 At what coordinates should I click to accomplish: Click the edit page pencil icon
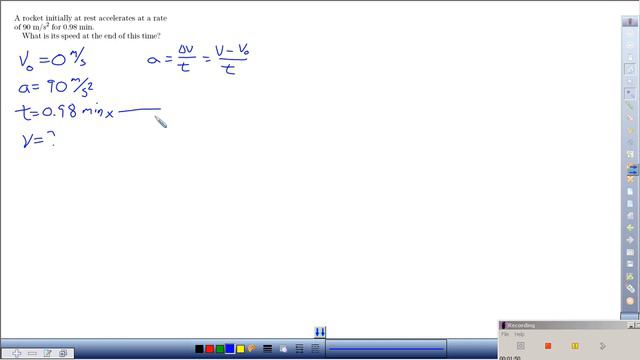(48, 353)
